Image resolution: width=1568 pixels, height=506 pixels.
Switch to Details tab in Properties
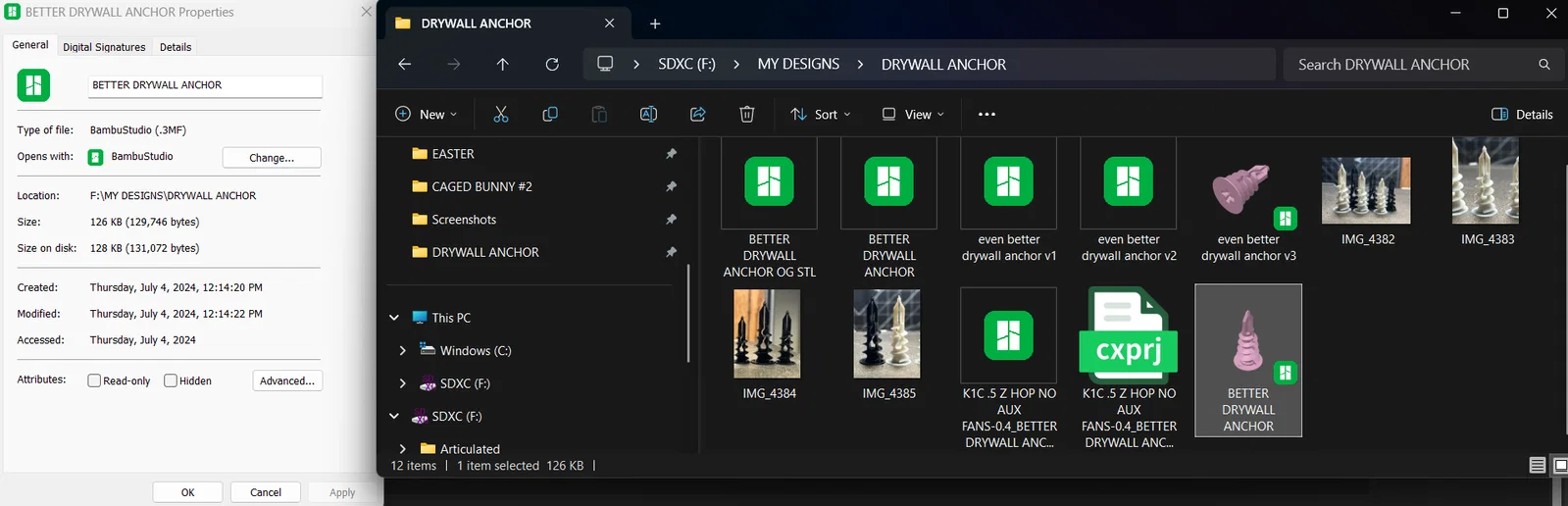click(176, 47)
